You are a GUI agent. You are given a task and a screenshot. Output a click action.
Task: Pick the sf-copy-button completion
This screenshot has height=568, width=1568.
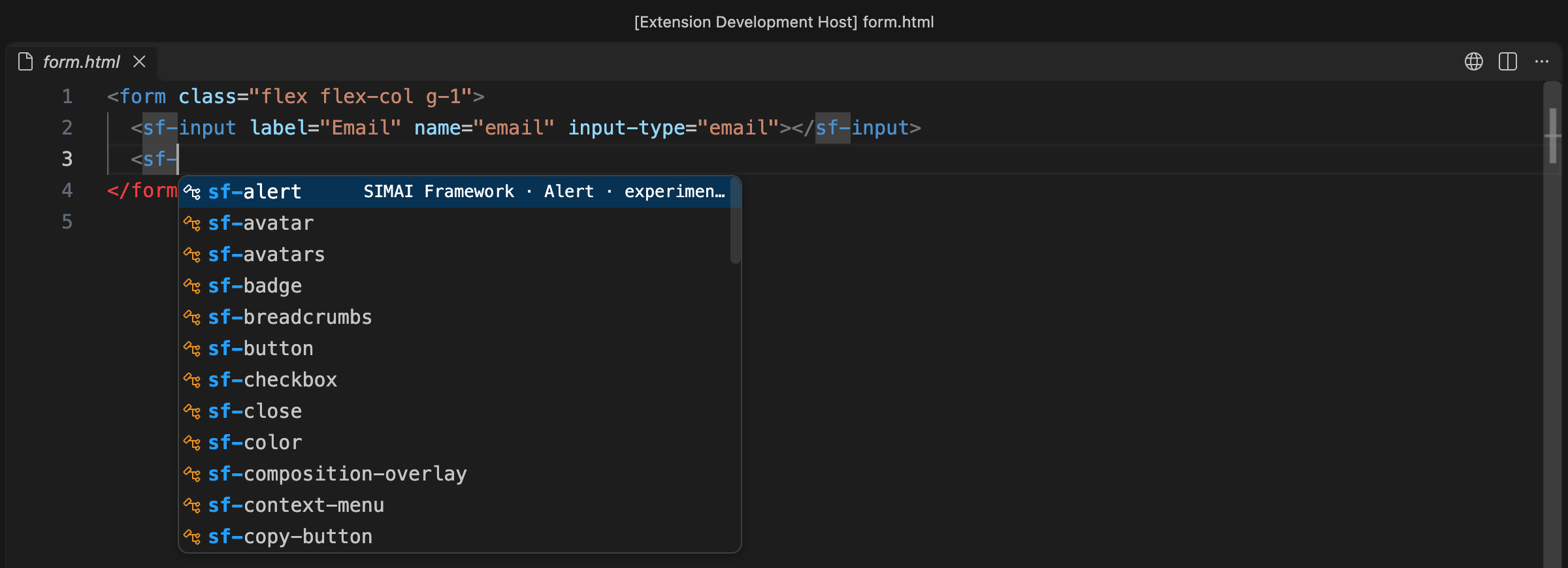point(460,537)
